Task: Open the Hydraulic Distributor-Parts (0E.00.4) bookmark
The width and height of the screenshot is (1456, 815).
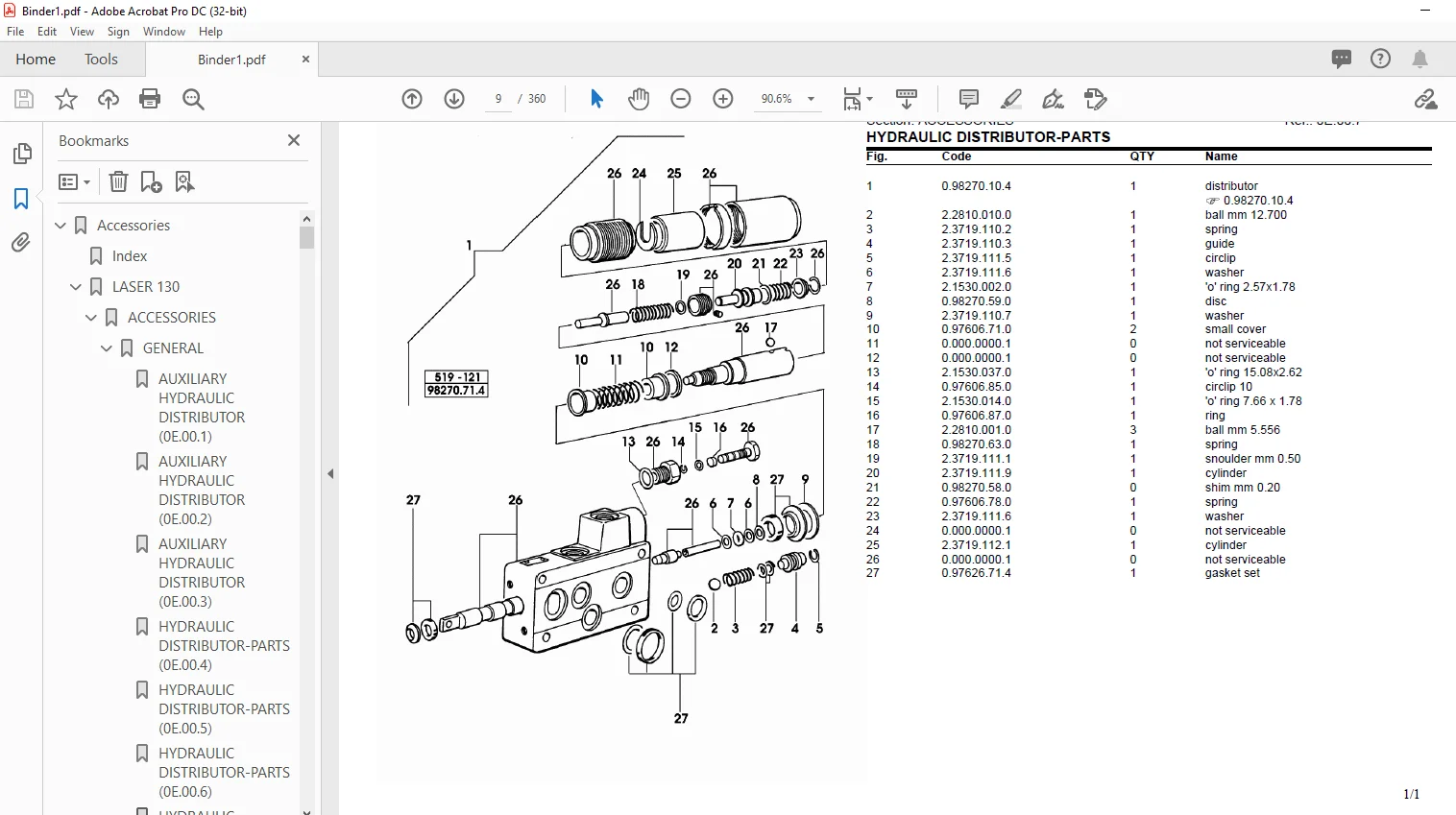Action: pos(224,646)
